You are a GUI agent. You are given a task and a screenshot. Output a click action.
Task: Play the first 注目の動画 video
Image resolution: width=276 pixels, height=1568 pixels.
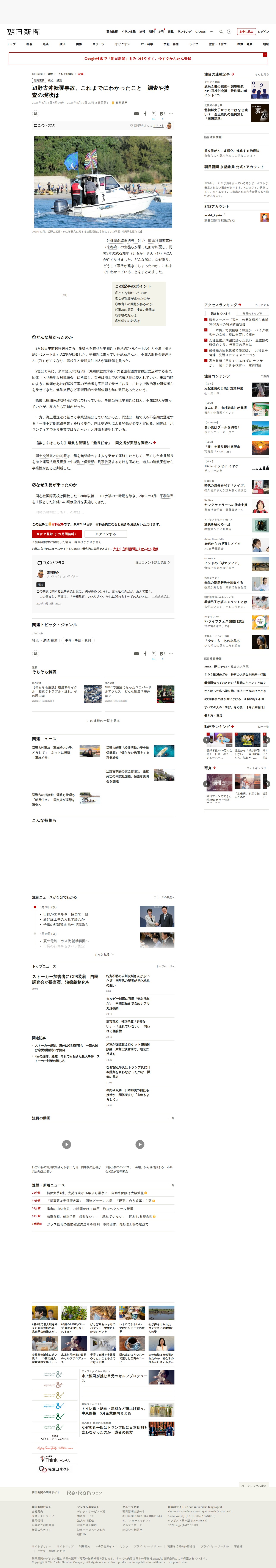point(66,1144)
